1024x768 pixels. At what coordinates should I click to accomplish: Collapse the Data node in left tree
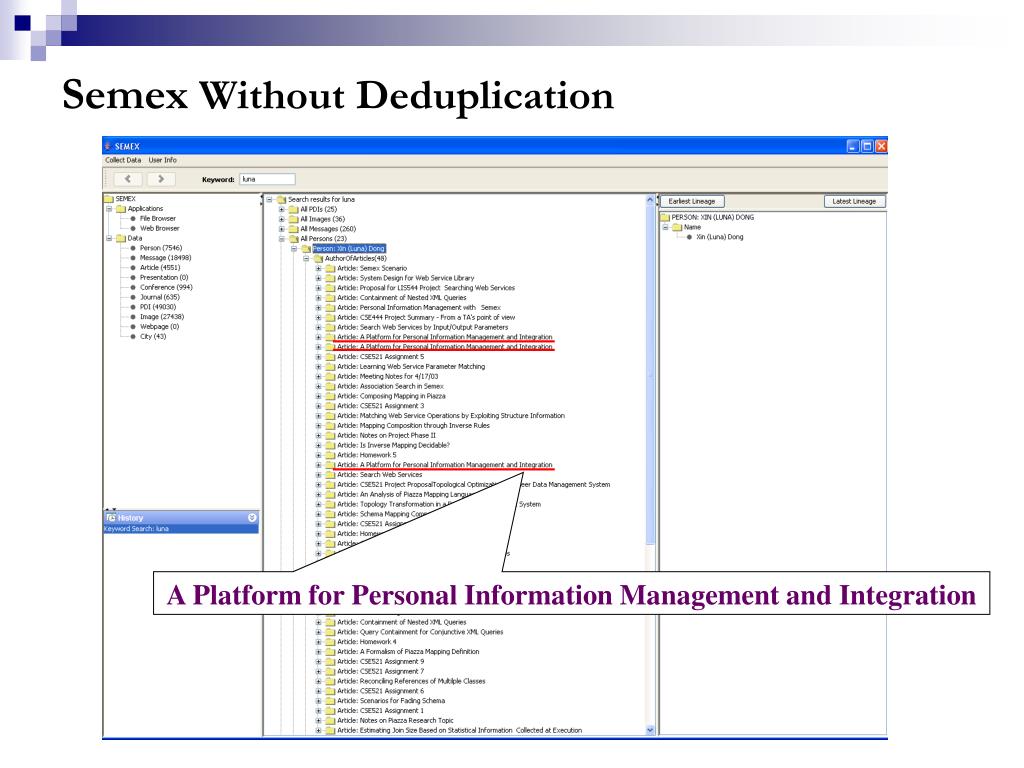(x=109, y=238)
